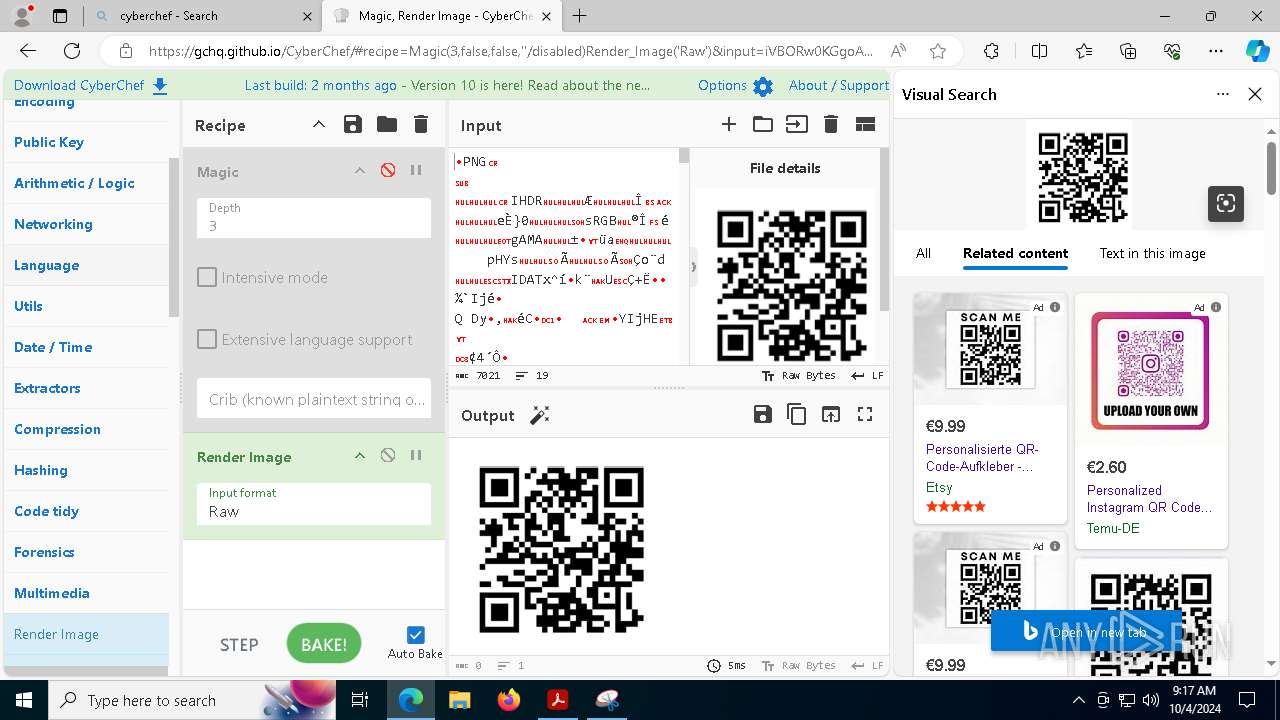Open a file as input

point(797,124)
